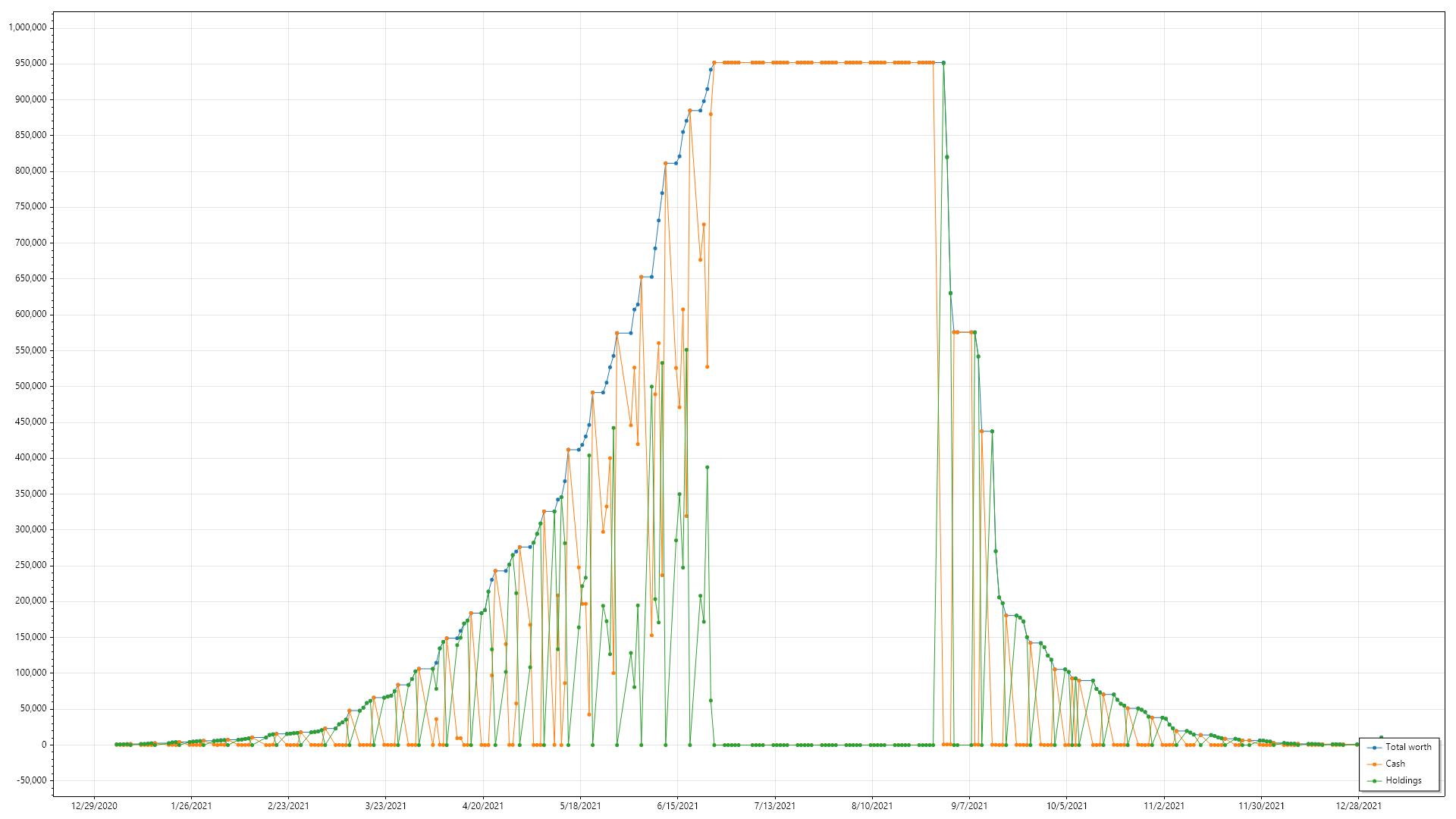Click the 650,000 y-axis label
Viewport: 1456px width, 819px height.
pos(30,278)
